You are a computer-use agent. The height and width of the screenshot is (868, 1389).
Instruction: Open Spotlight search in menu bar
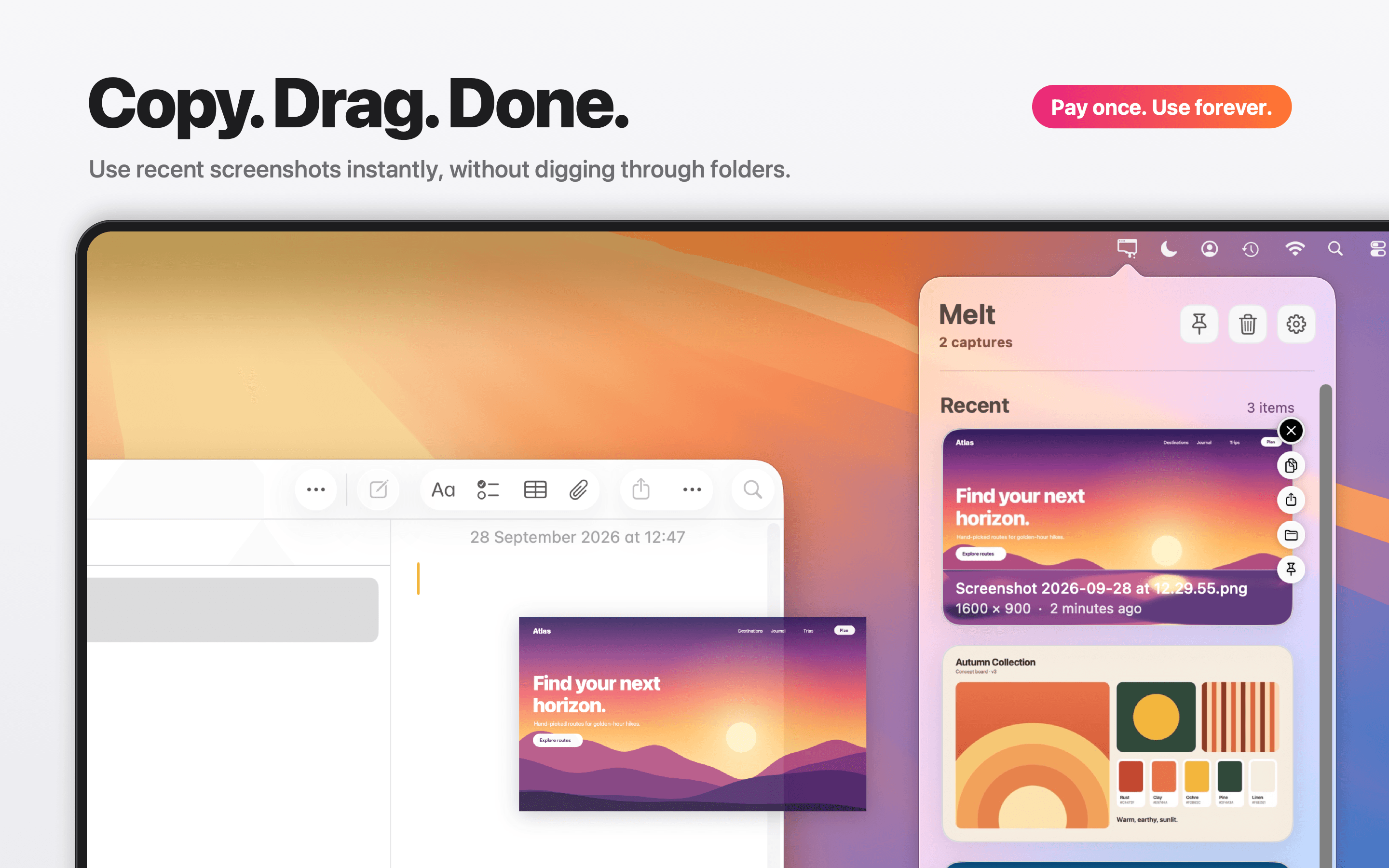point(1335,248)
